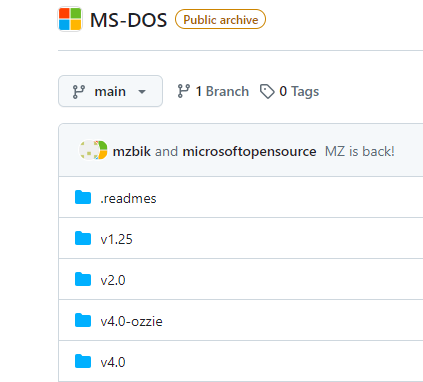The image size is (423, 382).
Task: Click the commit authors' avatar stack
Action: coord(93,150)
